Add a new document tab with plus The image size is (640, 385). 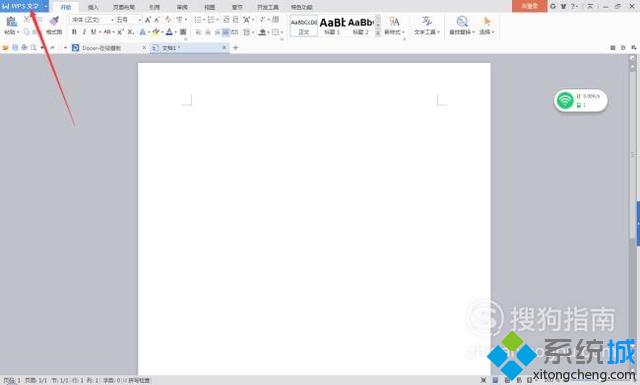pos(236,48)
